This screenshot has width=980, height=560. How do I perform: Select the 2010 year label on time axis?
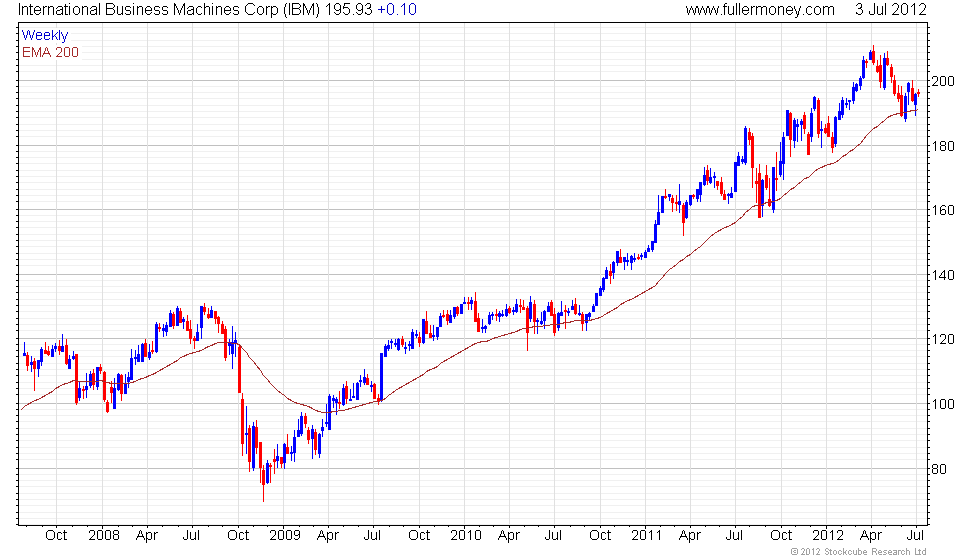(466, 536)
